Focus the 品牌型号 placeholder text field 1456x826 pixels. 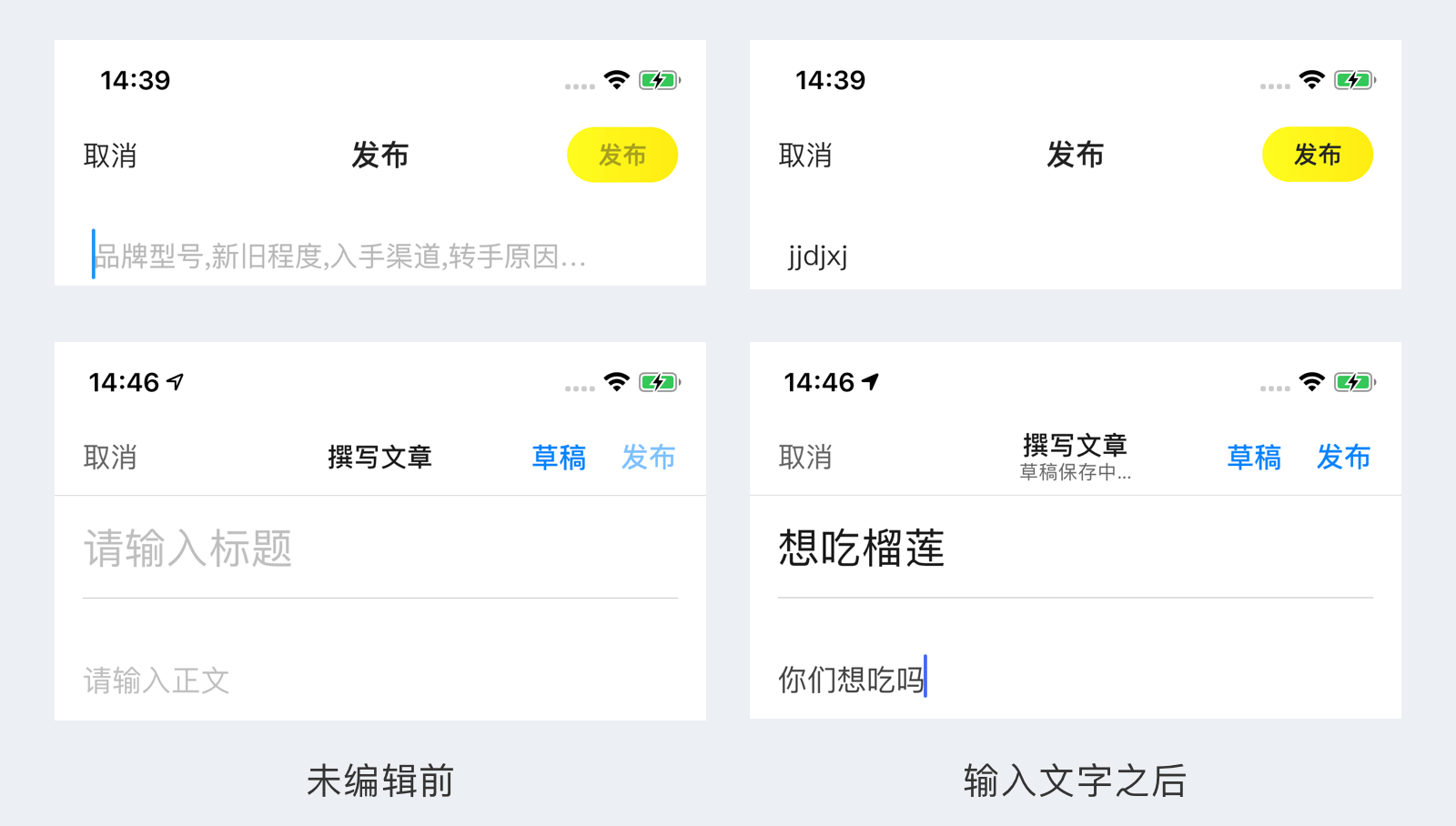pos(341,257)
